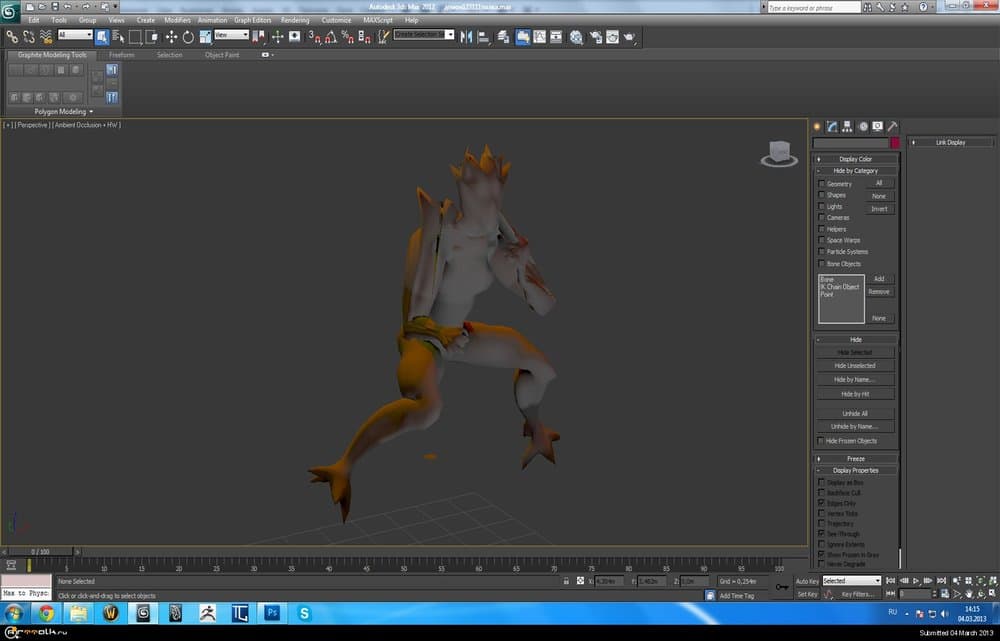Click the Select Object arrow tool
This screenshot has height=641, width=1000.
tap(101, 37)
